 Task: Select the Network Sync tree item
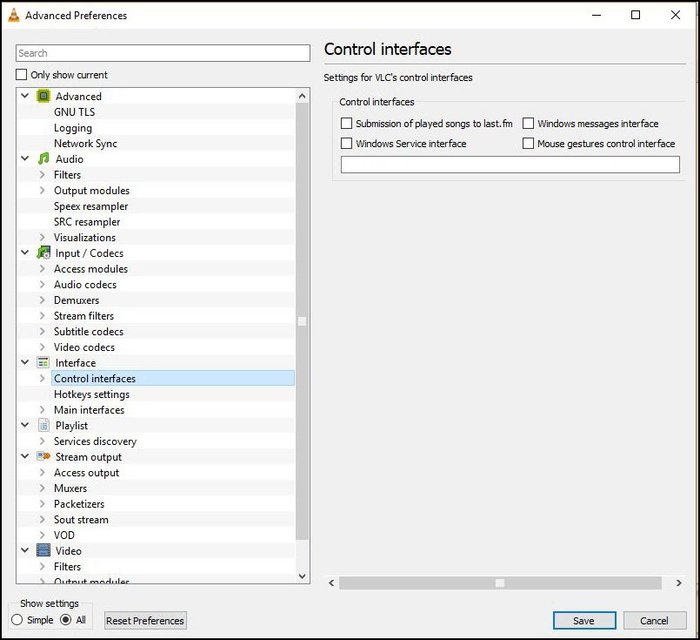tap(86, 143)
